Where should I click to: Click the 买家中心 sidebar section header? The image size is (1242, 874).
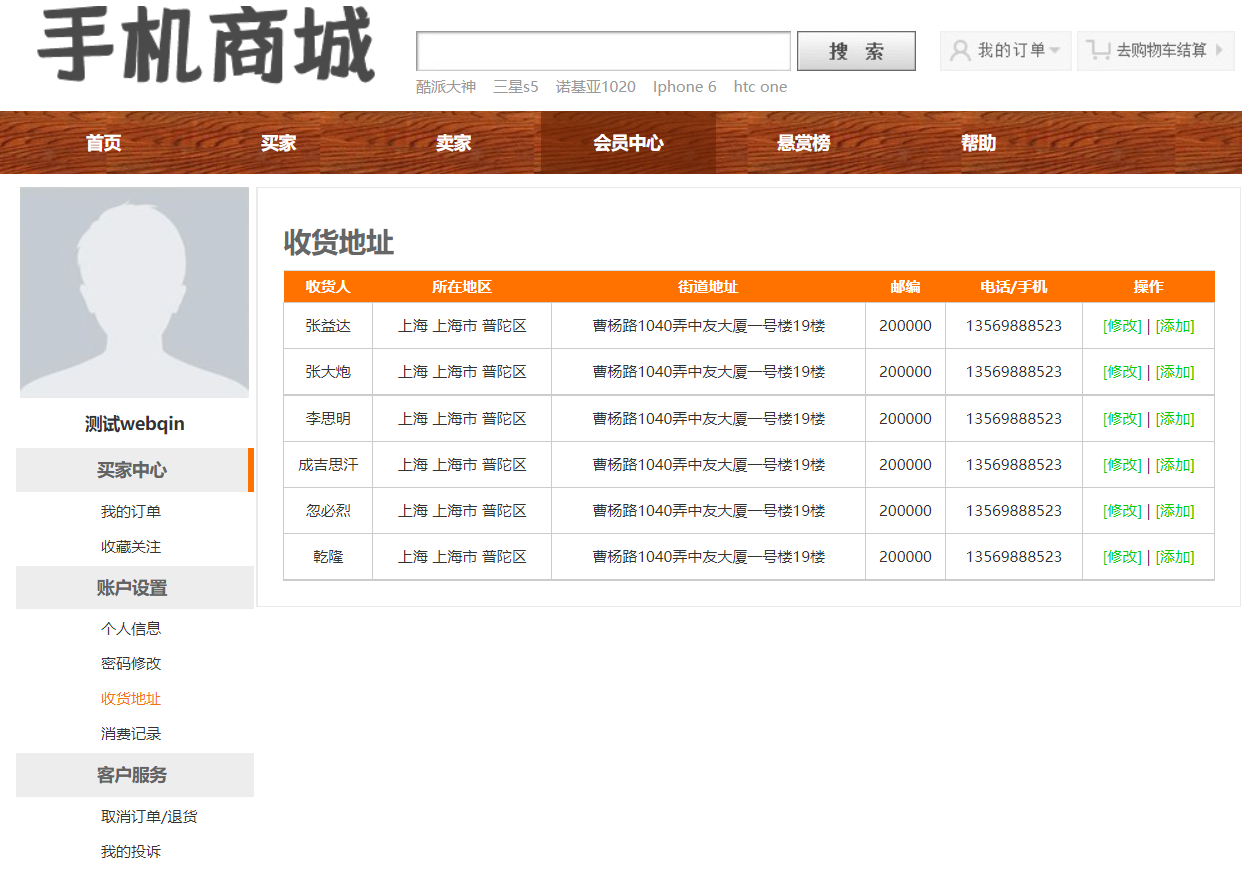[132, 470]
